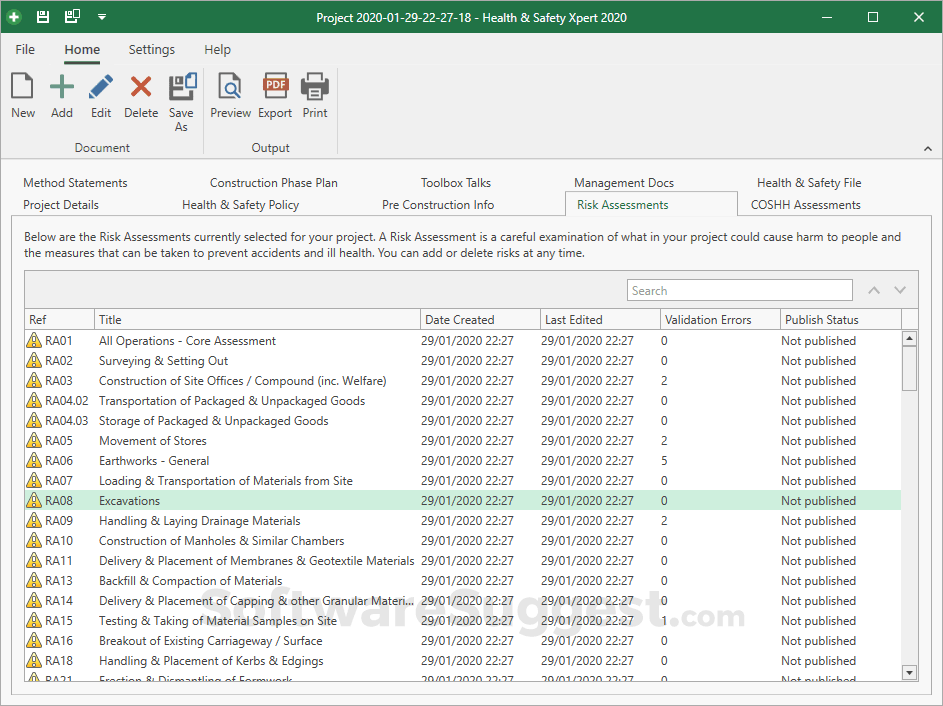Print using the Print icon
The image size is (943, 706).
[314, 95]
